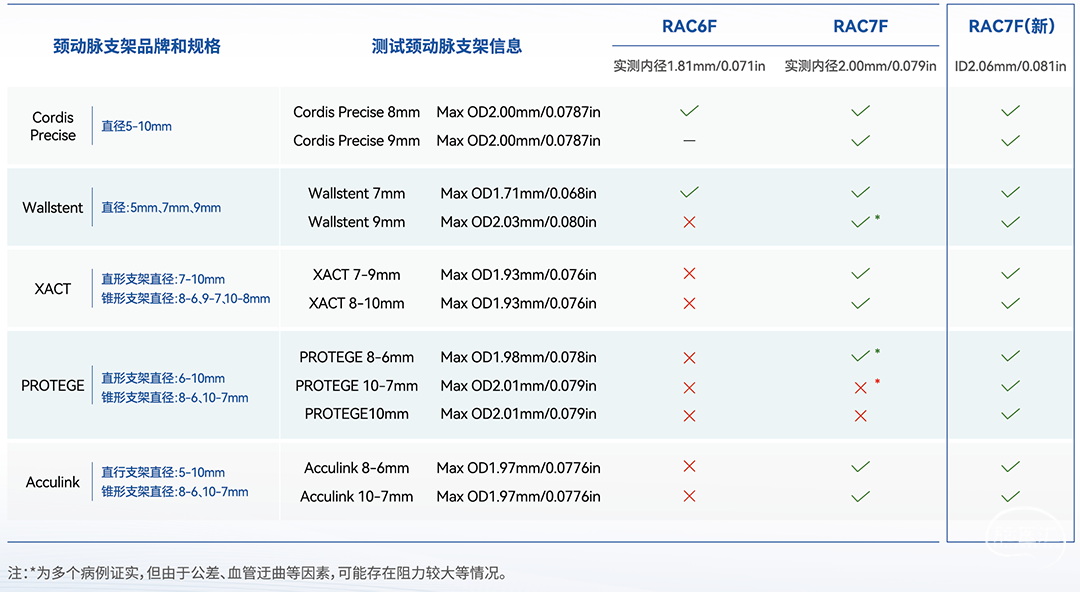Click the 直行支架直径:5-10mm specification text
This screenshot has width=1080, height=592.
163,472
